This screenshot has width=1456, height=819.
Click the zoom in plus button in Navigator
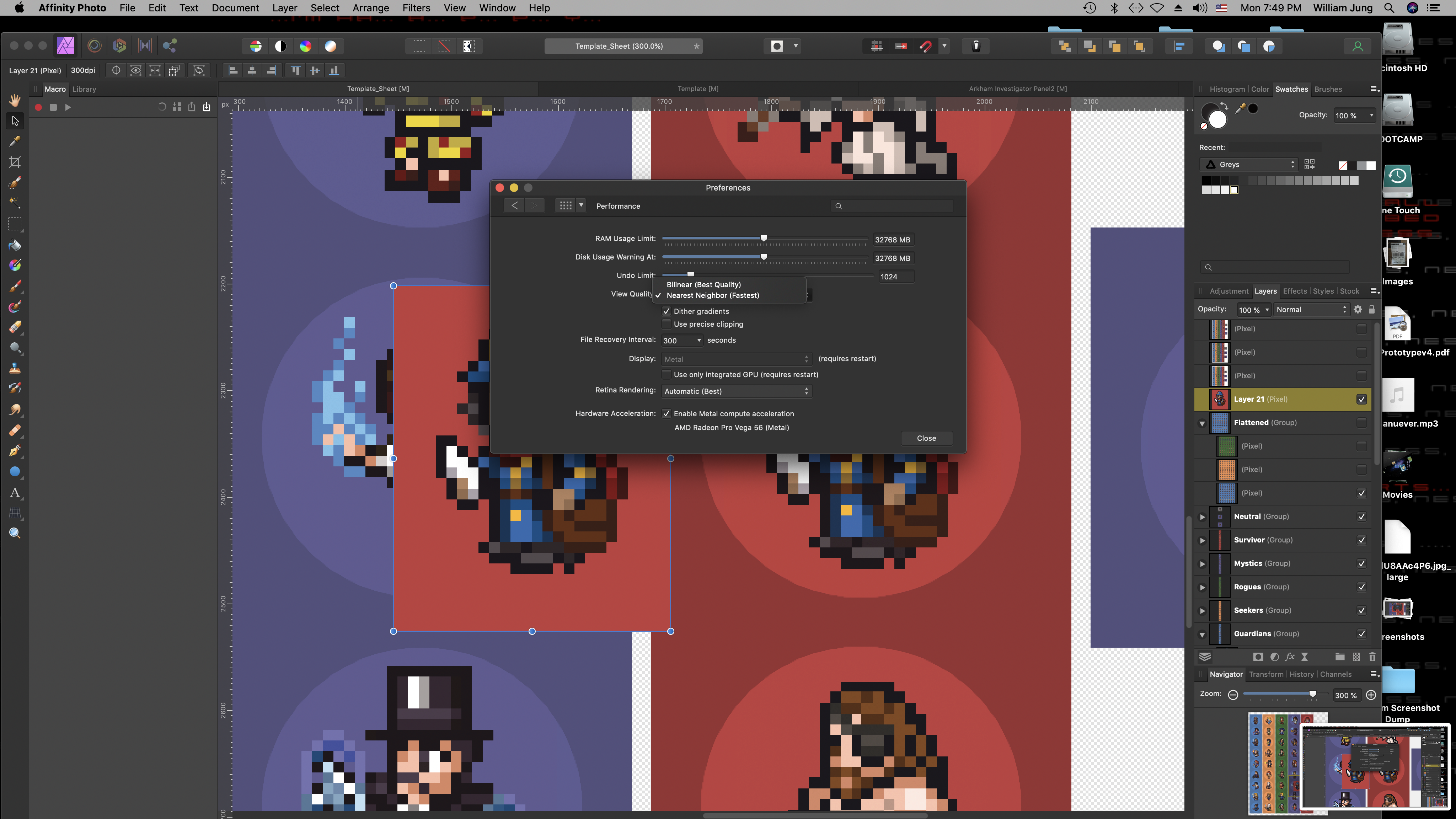(1371, 695)
